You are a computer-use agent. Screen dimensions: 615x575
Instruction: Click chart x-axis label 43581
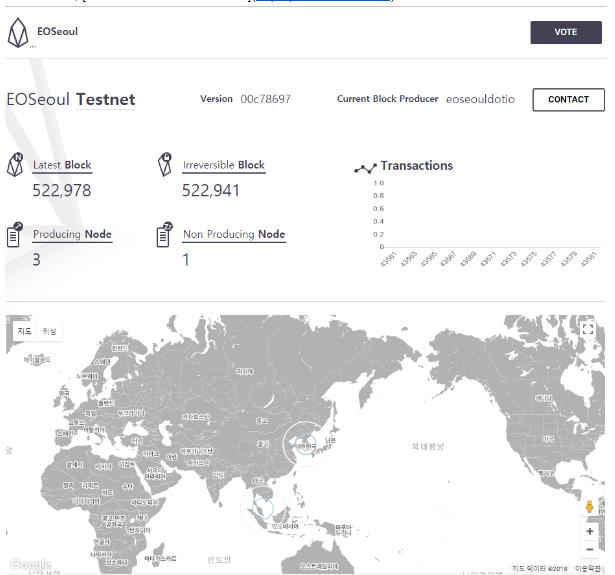point(588,260)
